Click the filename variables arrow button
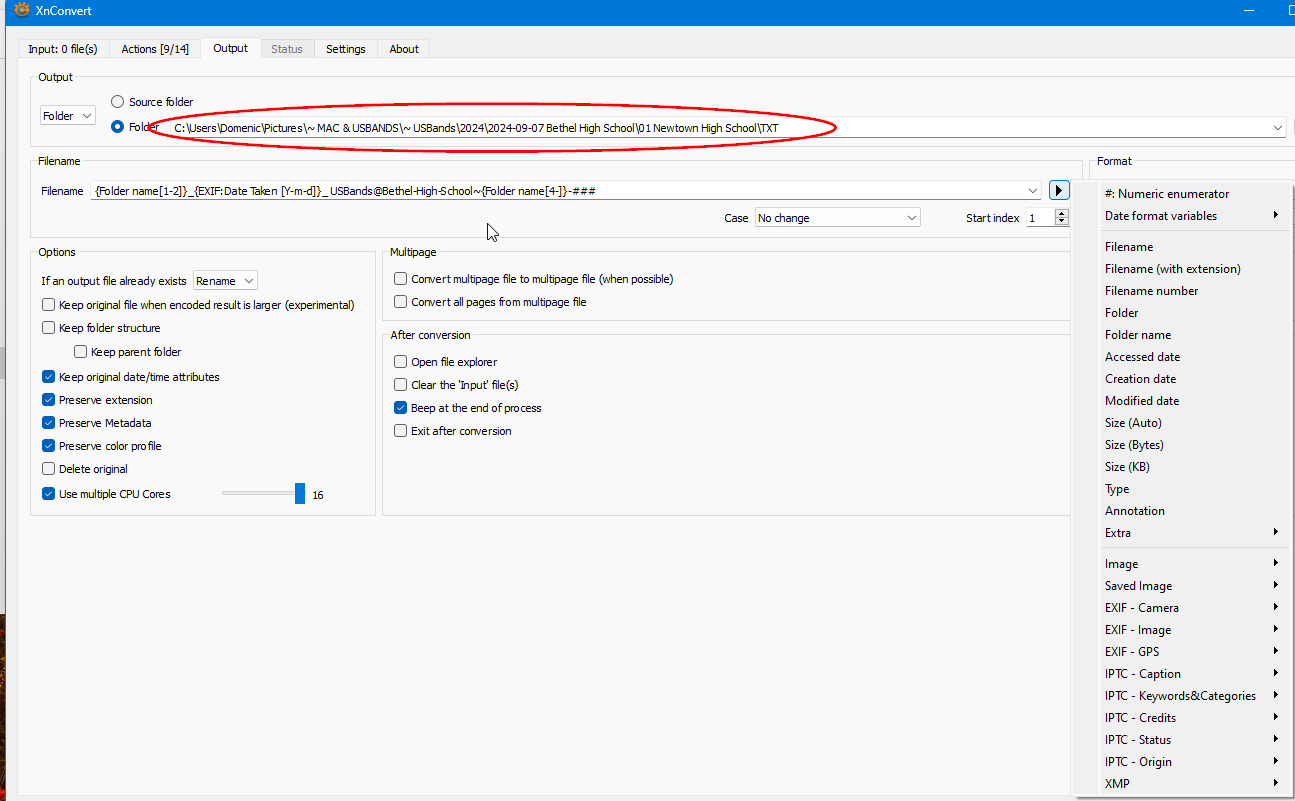Viewport: 1295px width, 801px height. click(x=1059, y=190)
